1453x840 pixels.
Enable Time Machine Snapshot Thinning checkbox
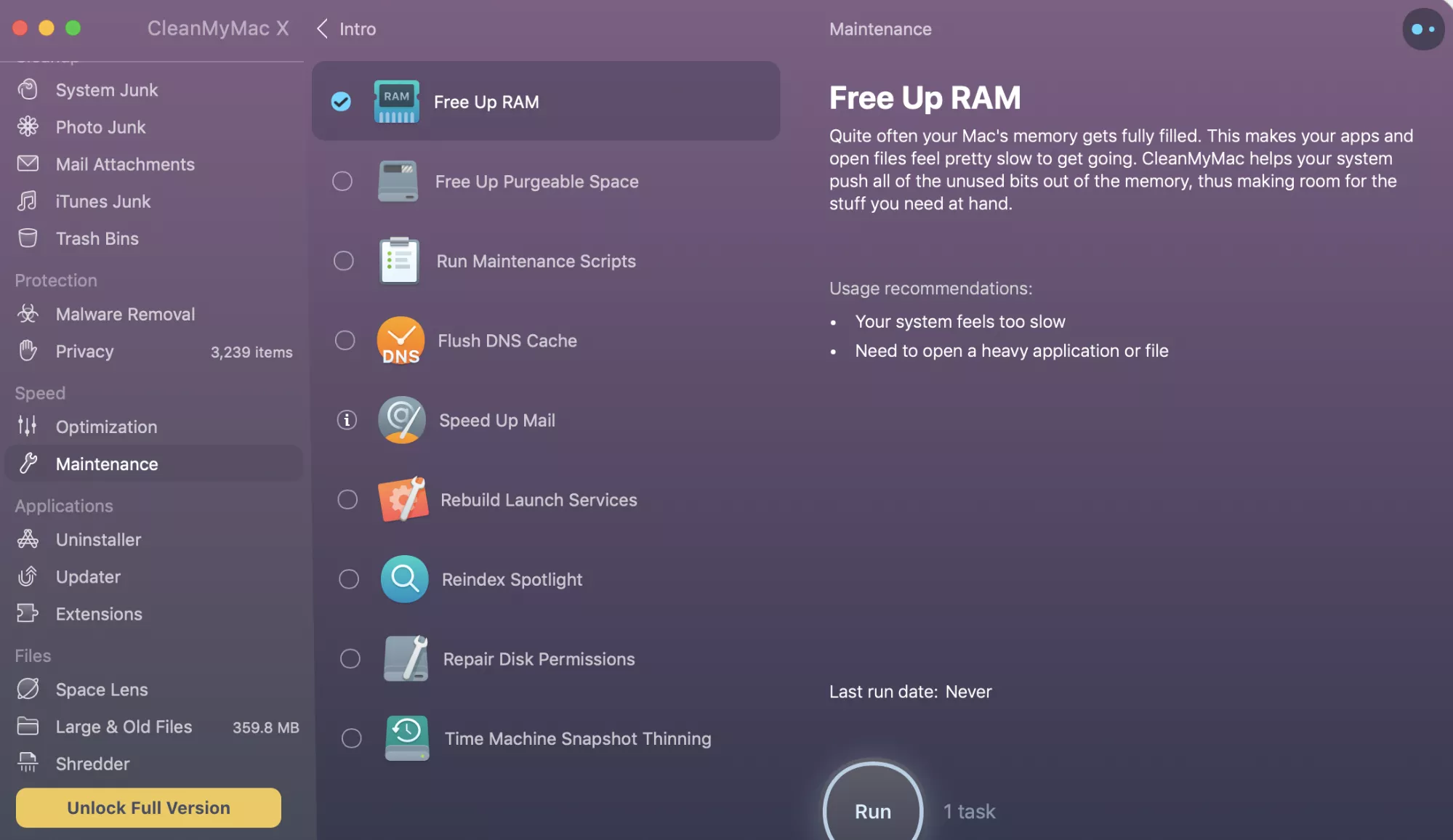click(352, 738)
